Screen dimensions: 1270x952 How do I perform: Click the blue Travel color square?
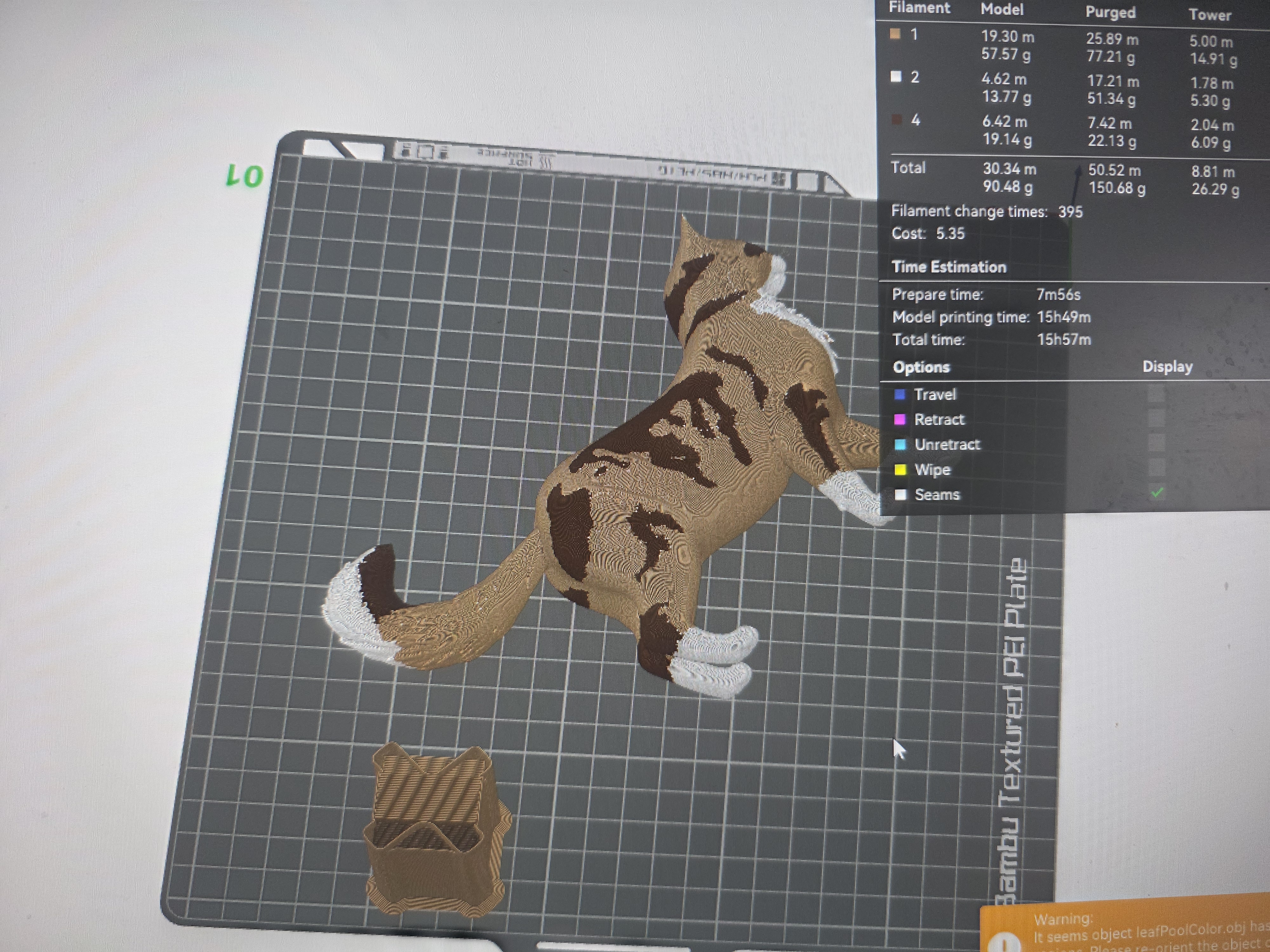tap(900, 394)
